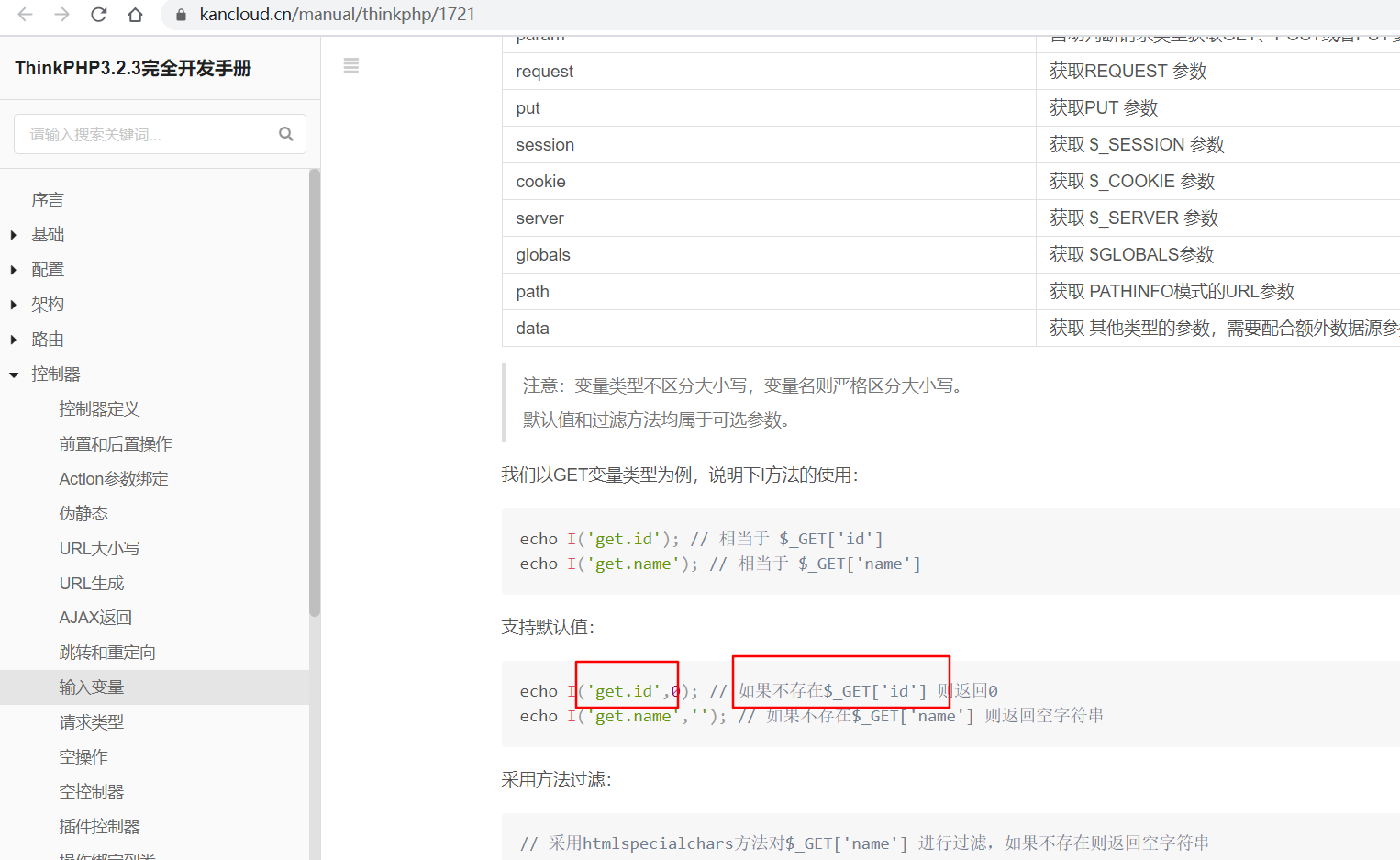Click the globals table cell
This screenshot has height=860, width=1400.
769,255
